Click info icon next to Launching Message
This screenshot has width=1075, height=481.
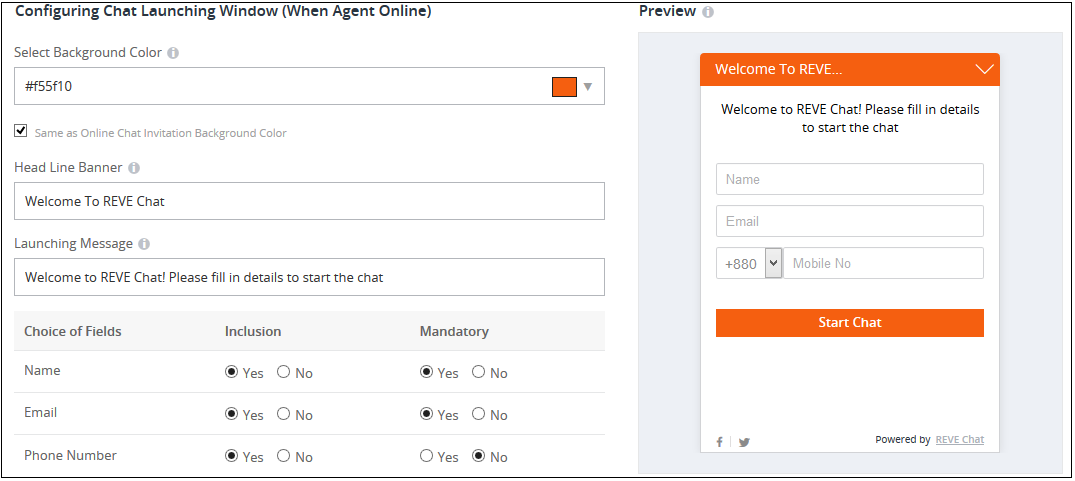143,244
